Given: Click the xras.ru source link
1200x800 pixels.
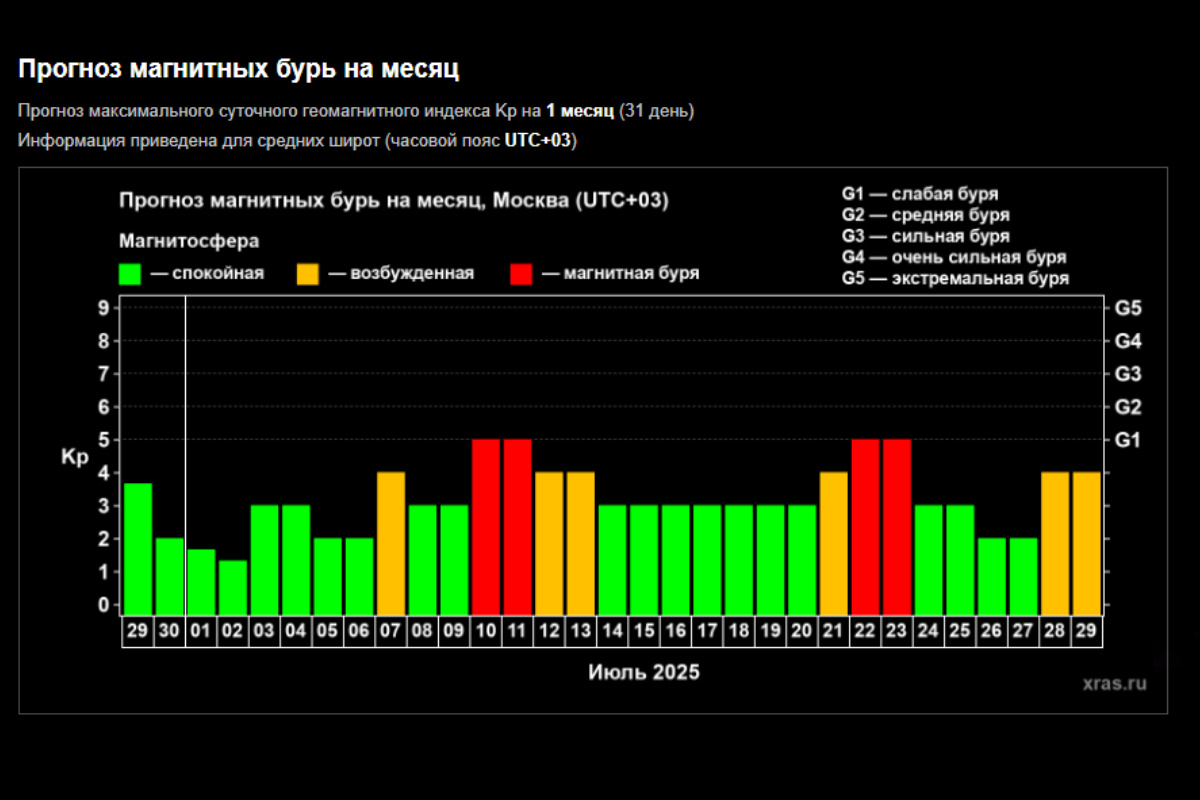Looking at the screenshot, I should click(x=1114, y=684).
